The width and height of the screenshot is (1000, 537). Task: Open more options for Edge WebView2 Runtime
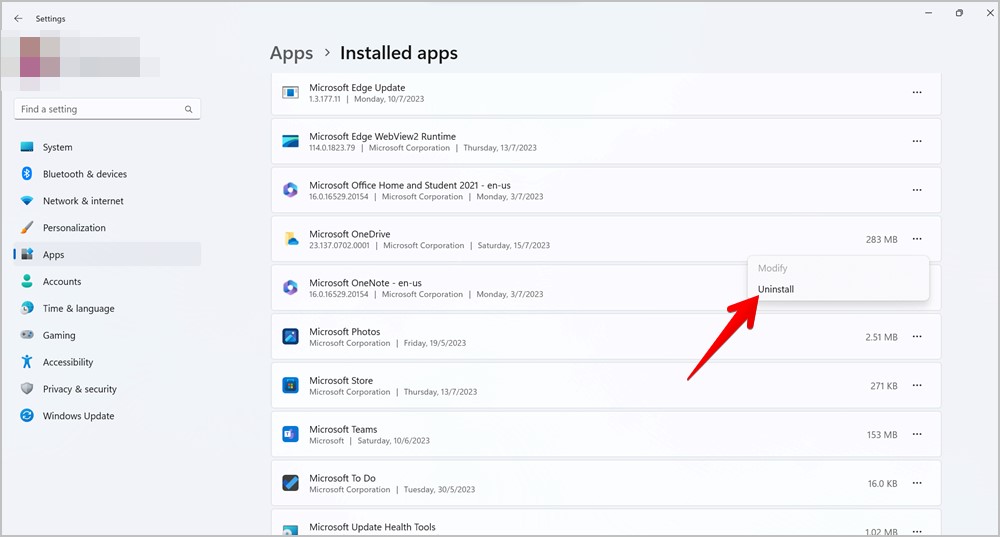pyautogui.click(x=916, y=141)
